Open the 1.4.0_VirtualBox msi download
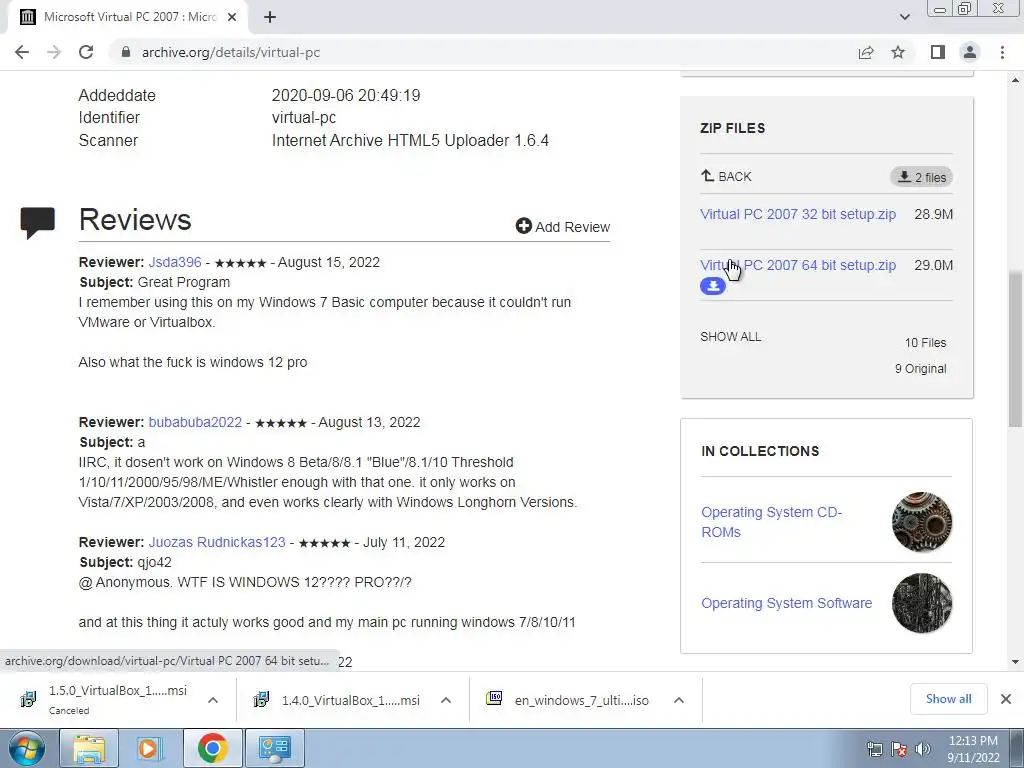The height and width of the screenshot is (768, 1024). (338, 700)
